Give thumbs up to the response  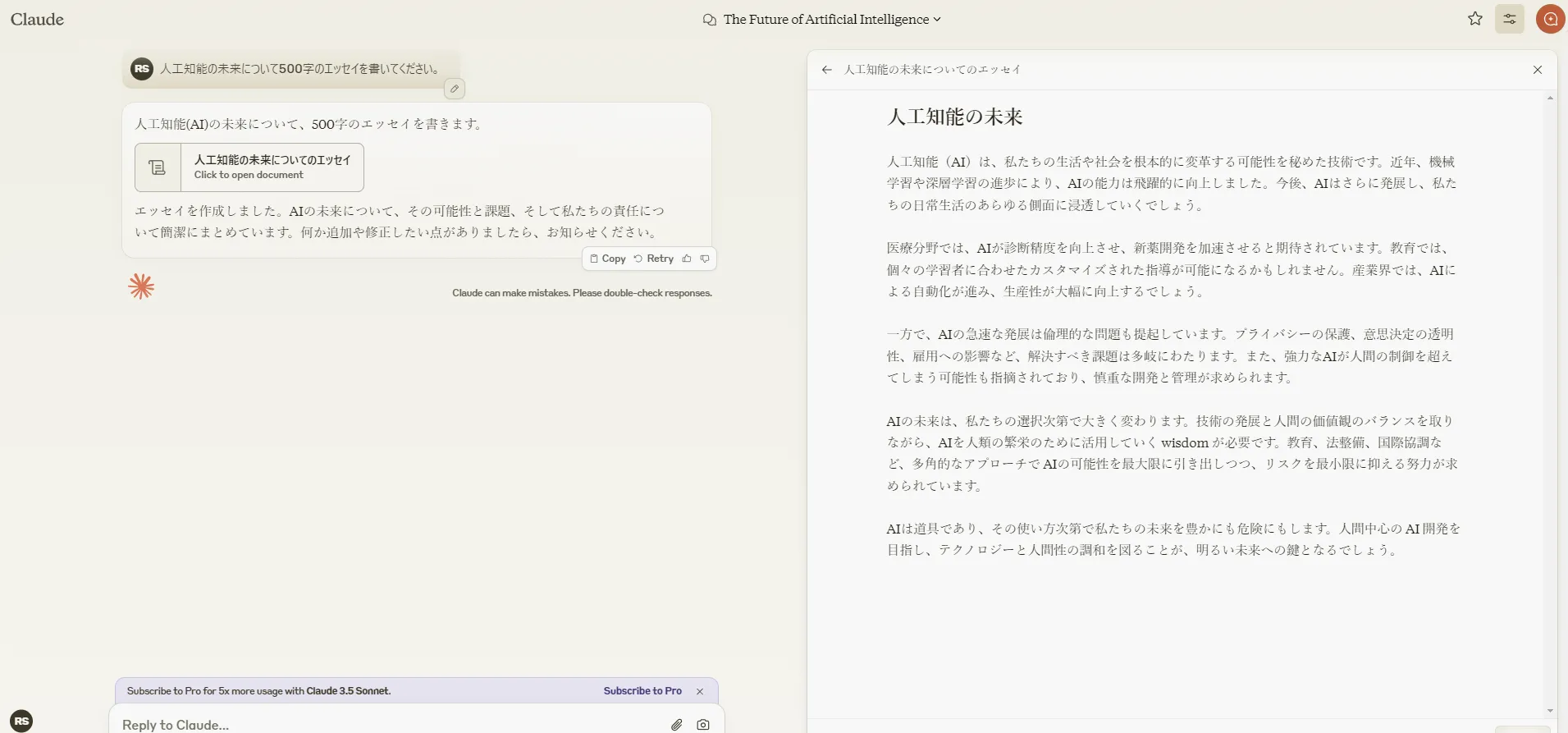tap(687, 259)
